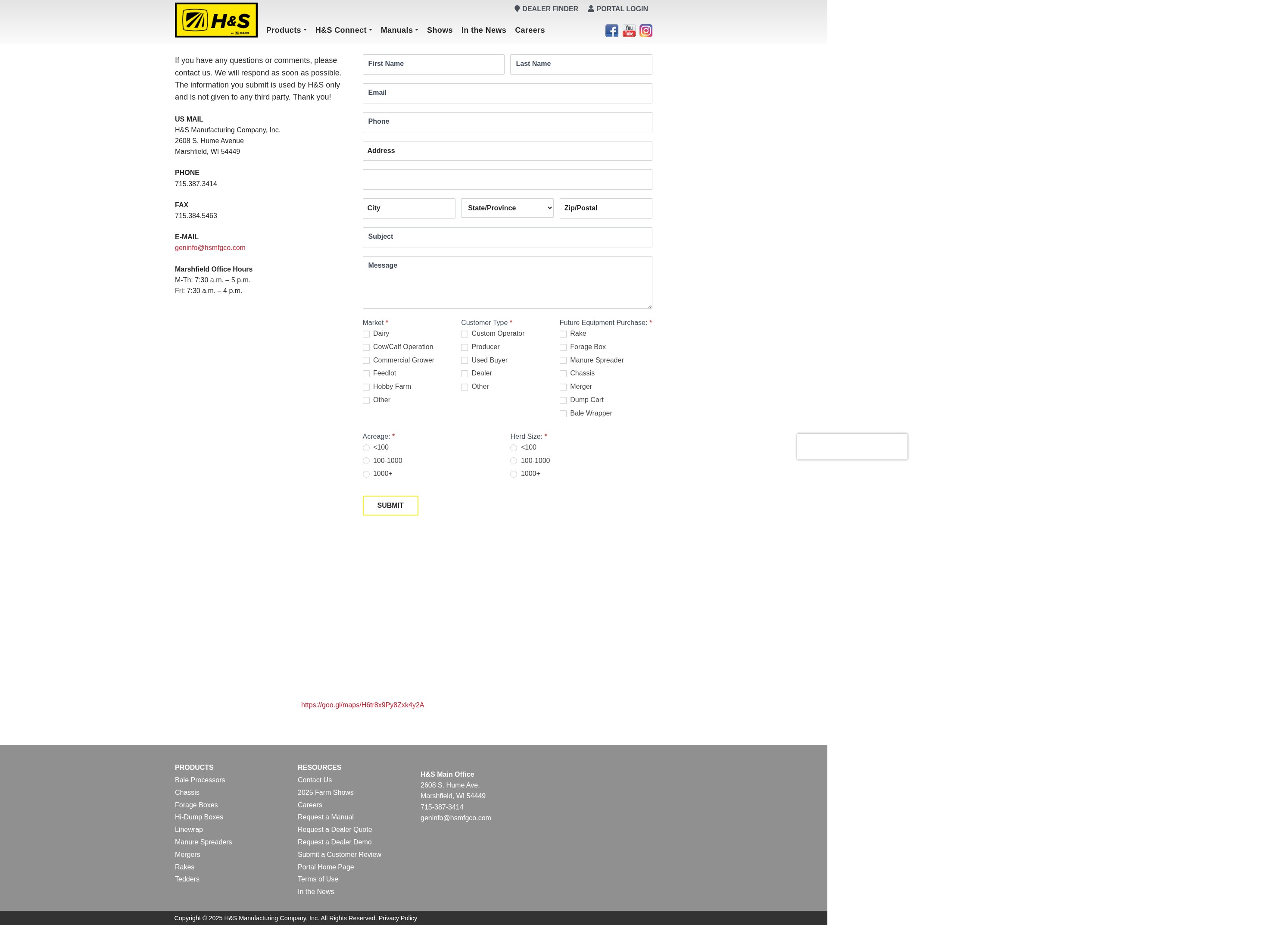The image size is (1288, 925).
Task: Open Privacy Policy link in footer
Action: click(x=398, y=918)
